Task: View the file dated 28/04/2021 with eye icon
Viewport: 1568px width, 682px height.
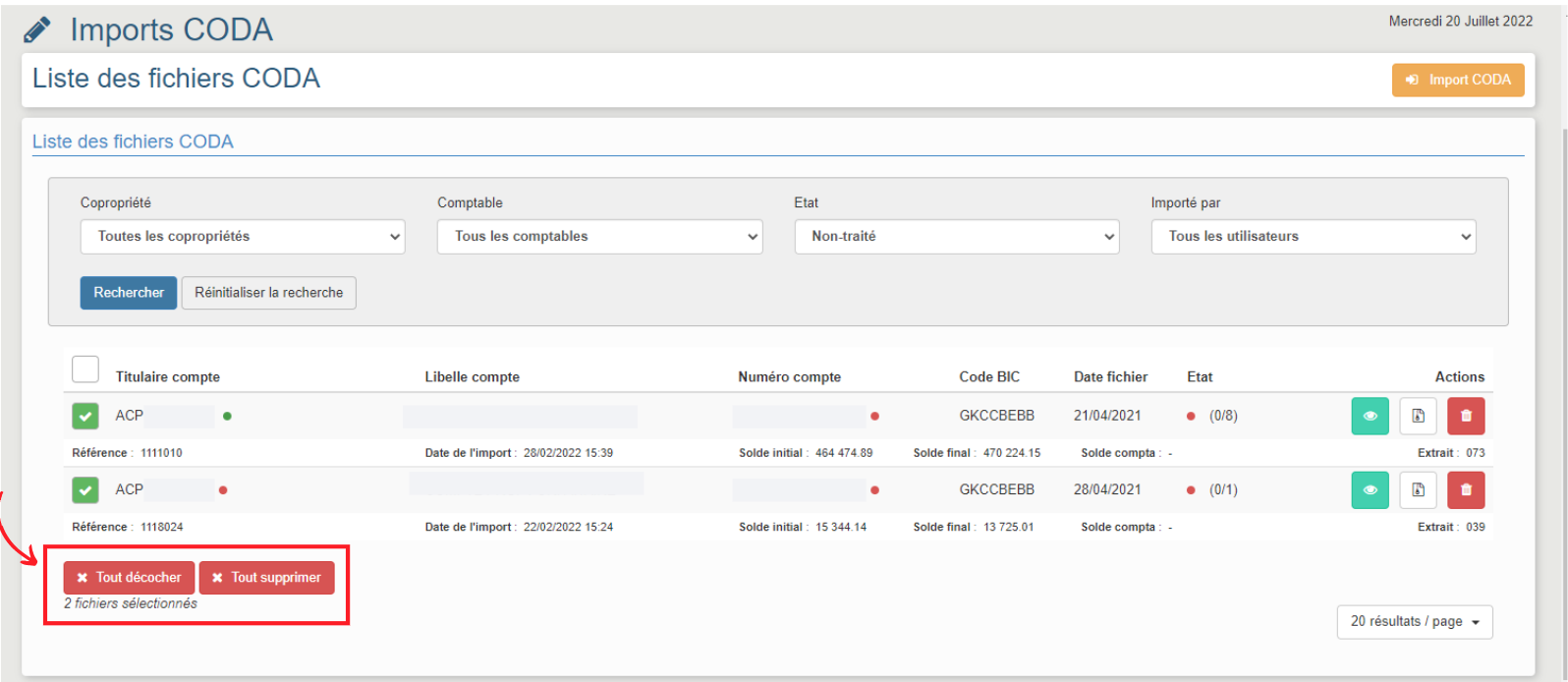Action: tap(1370, 489)
